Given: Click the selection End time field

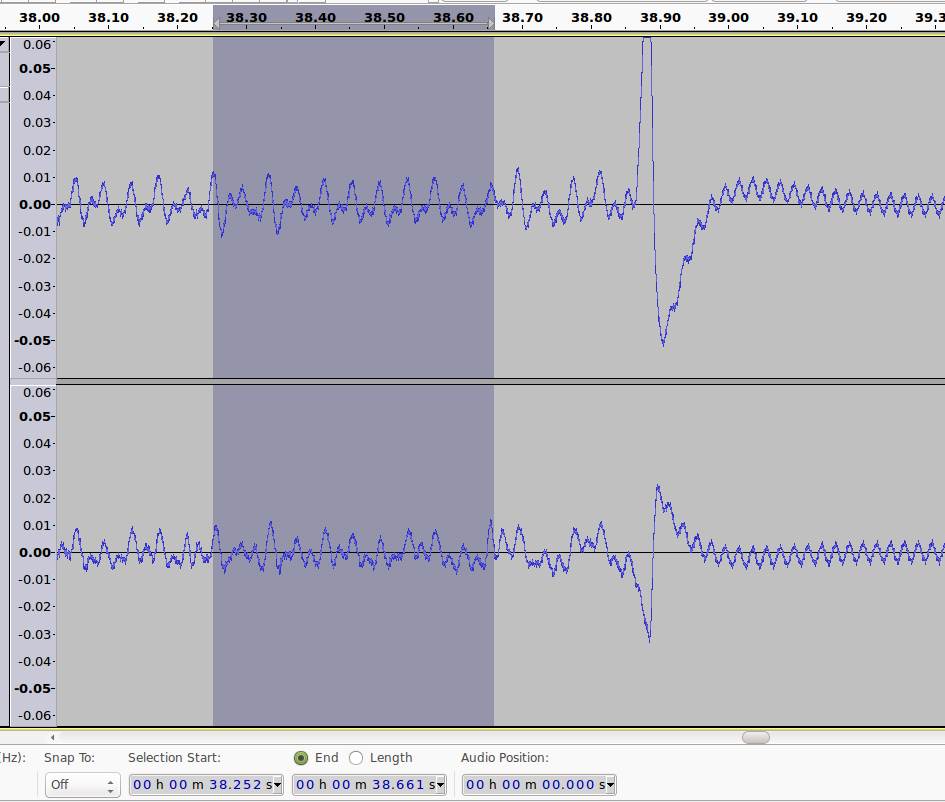Looking at the screenshot, I should coord(364,785).
